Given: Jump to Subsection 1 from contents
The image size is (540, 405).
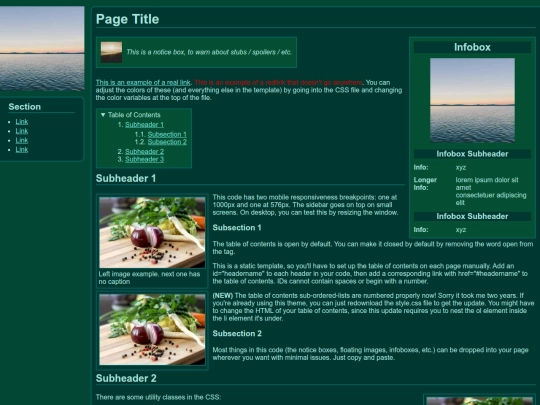Looking at the screenshot, I should [x=167, y=134].
